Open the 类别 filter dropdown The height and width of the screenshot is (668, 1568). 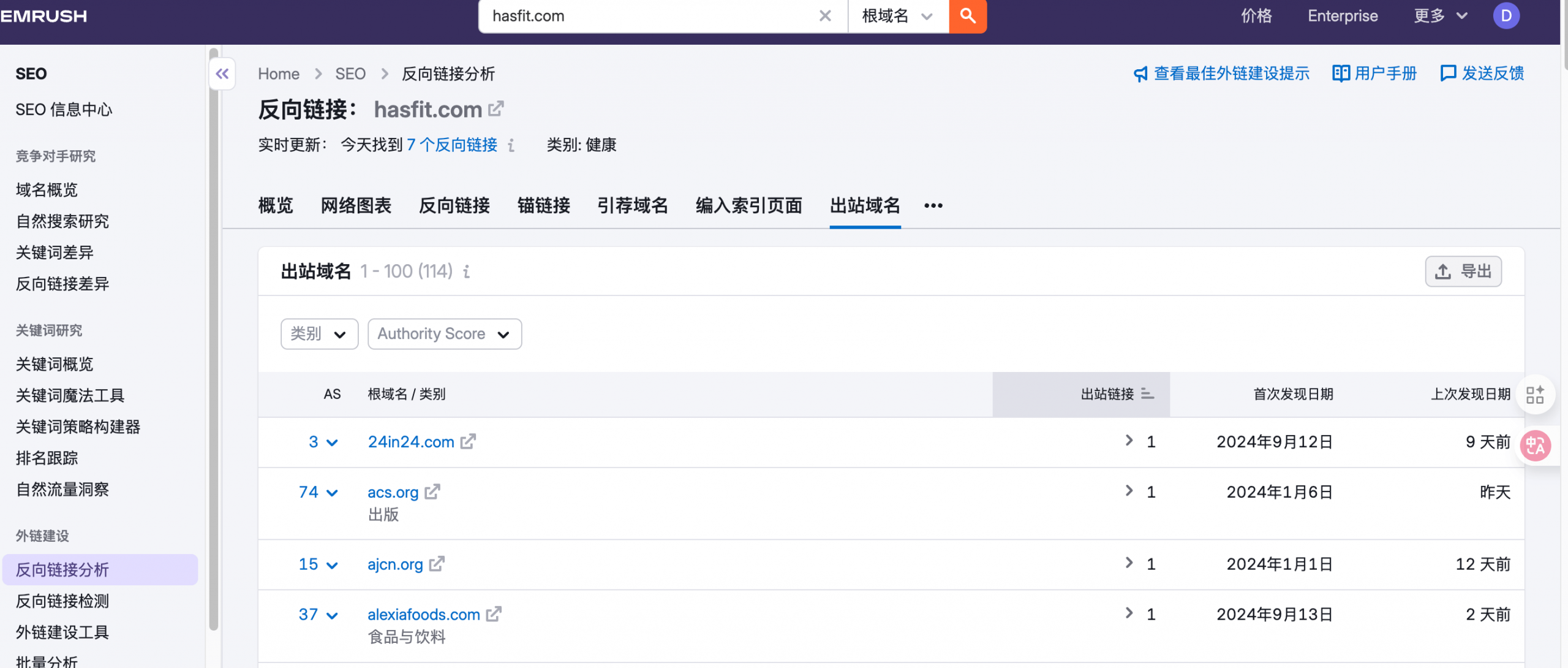click(x=319, y=334)
